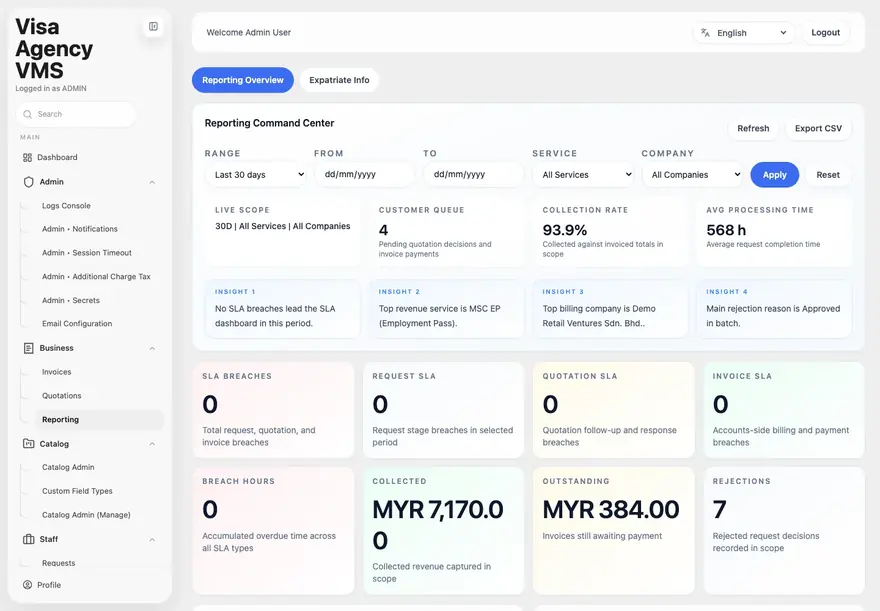Viewport: 880px width, 611px height.
Task: Open Admin Session Timeout menu item
Action: click(x=86, y=253)
